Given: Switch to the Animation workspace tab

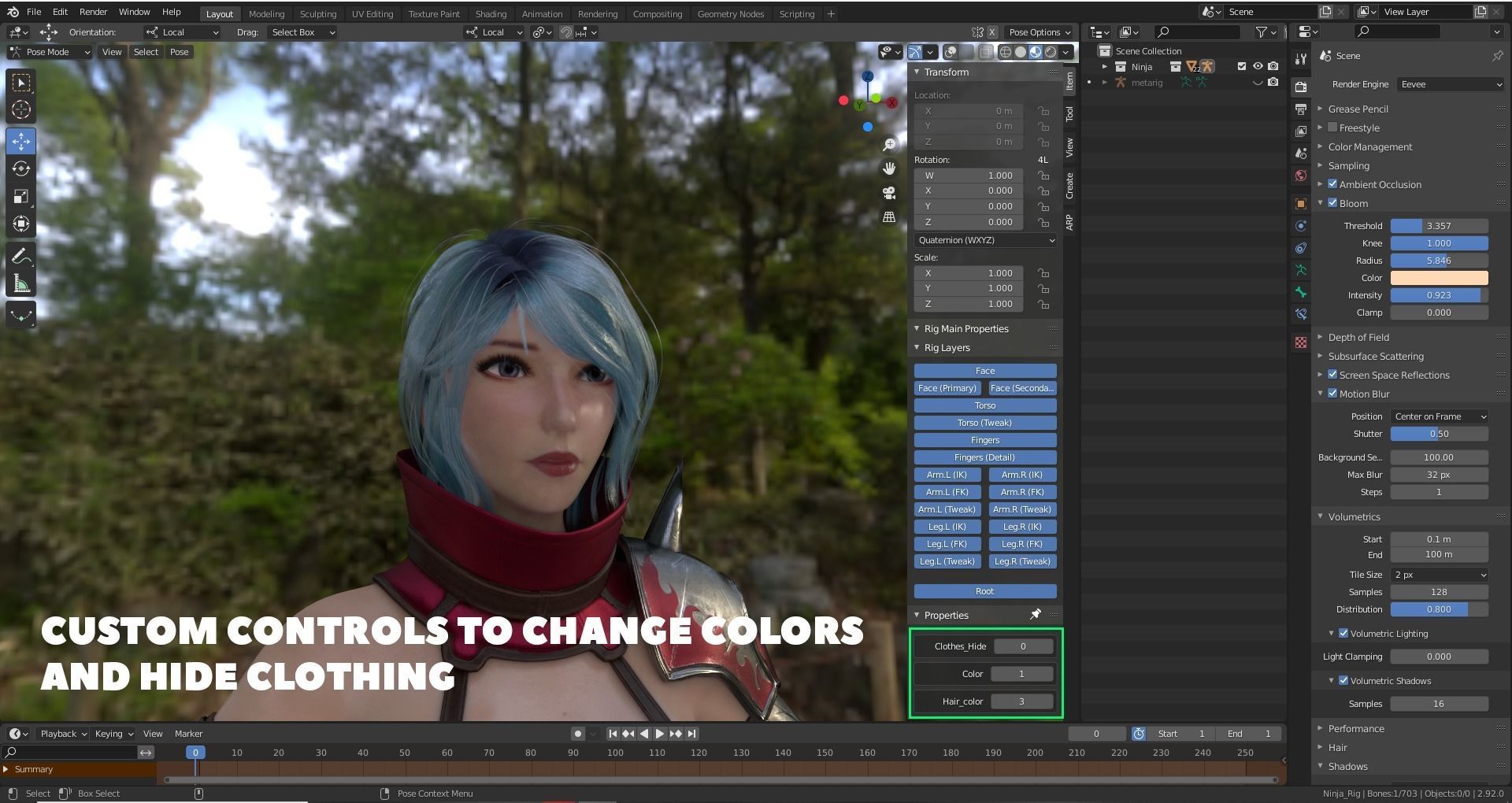Looking at the screenshot, I should [542, 13].
